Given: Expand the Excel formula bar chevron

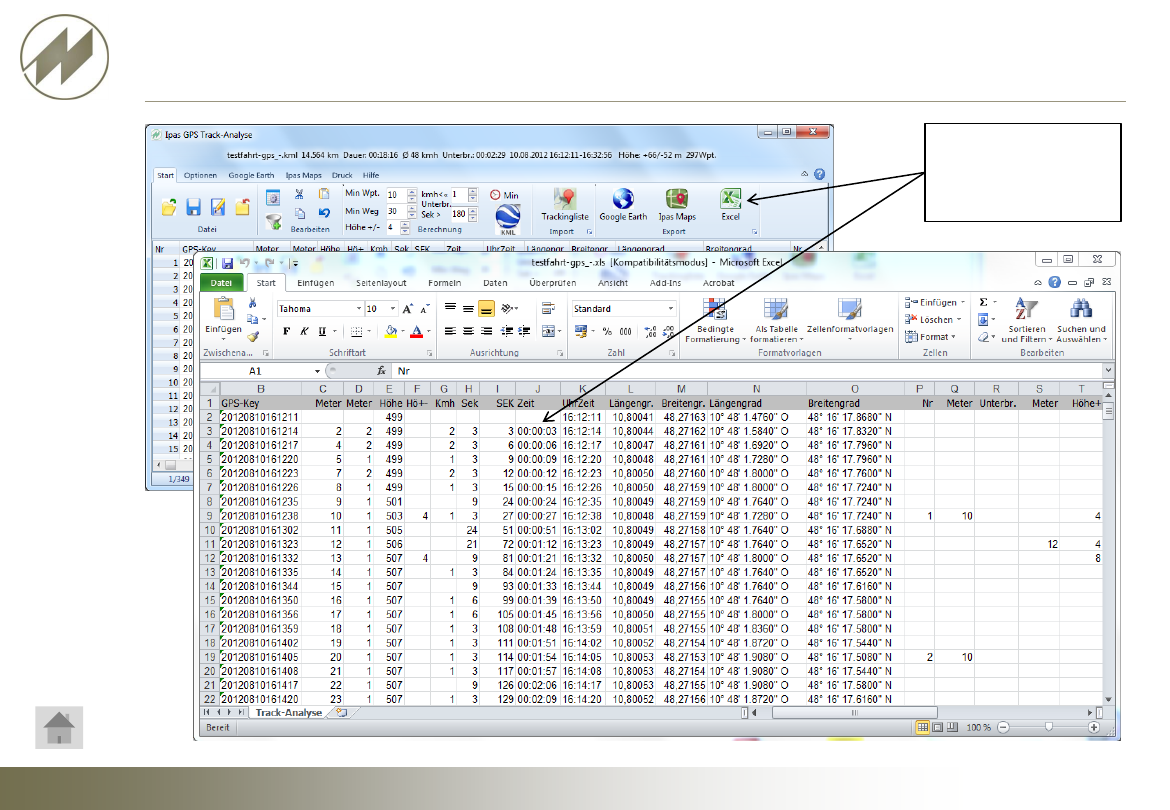Looking at the screenshot, I should click(x=1108, y=371).
